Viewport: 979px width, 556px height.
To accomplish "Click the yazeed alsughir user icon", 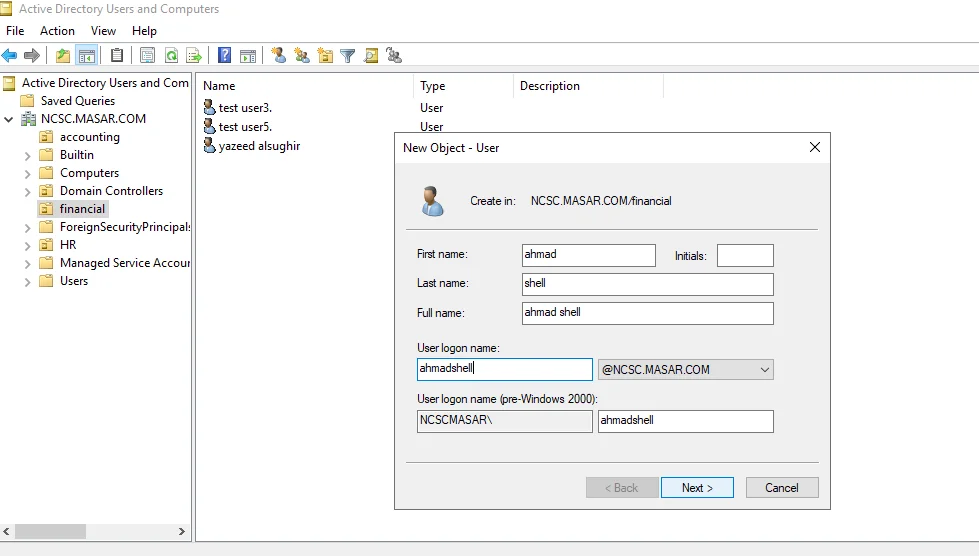I will coord(210,146).
